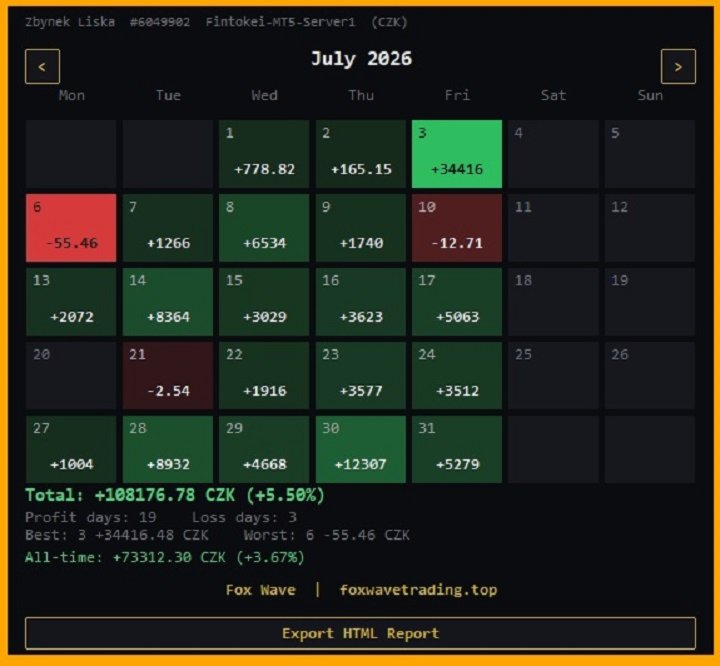The height and width of the screenshot is (666, 720).
Task: Select July 17 cell showing +5063
Action: [x=457, y=302]
